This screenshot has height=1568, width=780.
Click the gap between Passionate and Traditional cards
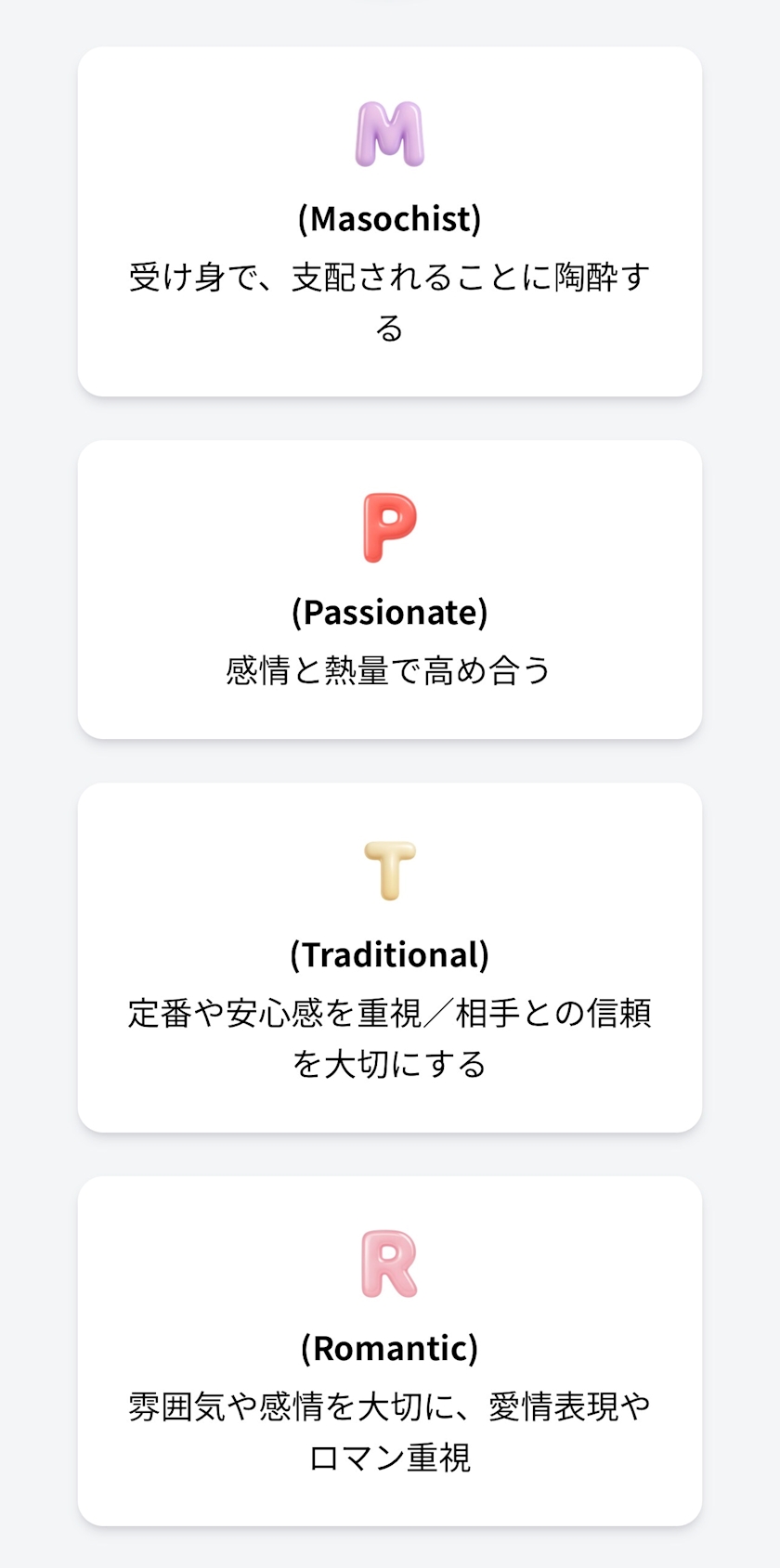pos(390,761)
